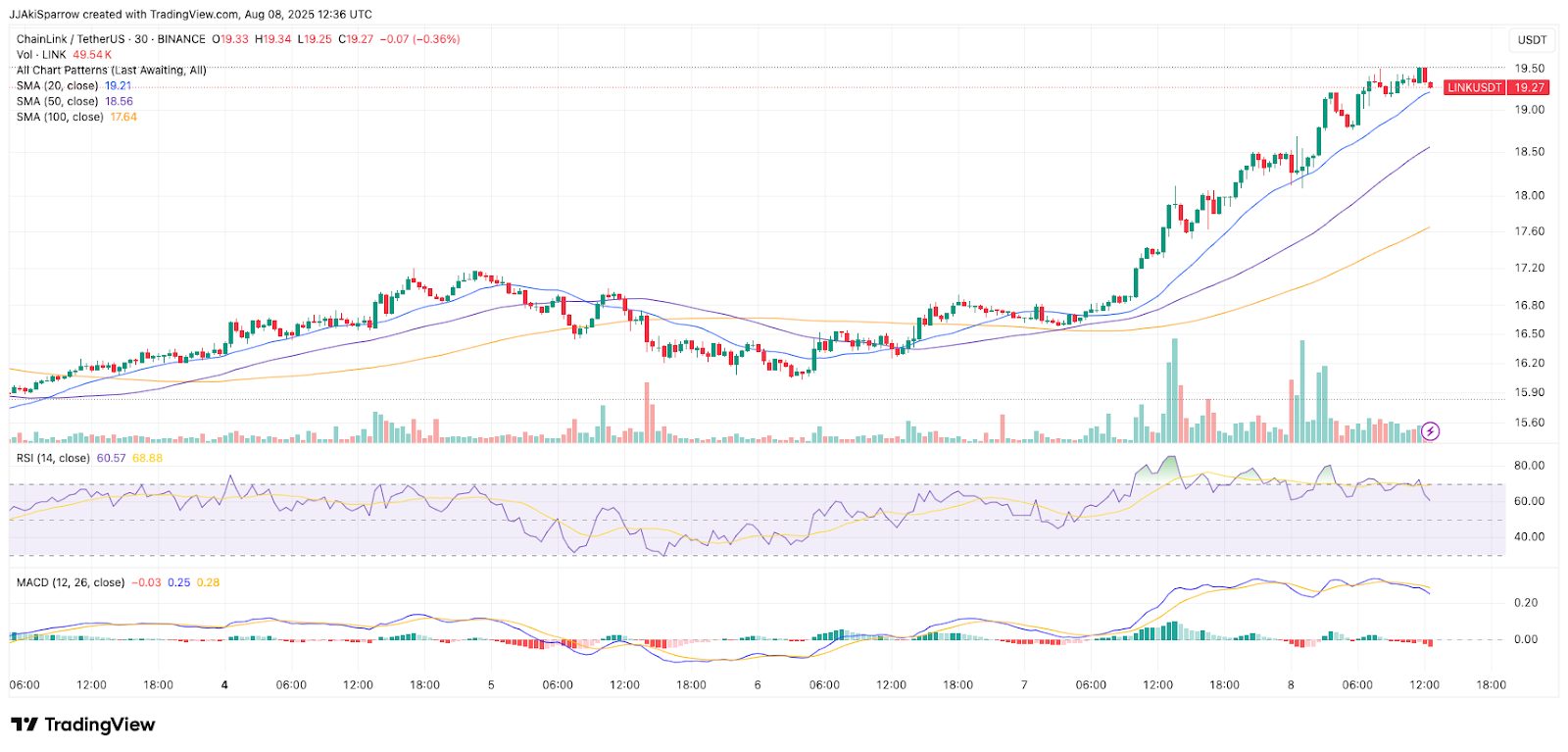Click the TradingView wordmark text
1568x752 pixels.
point(99,725)
